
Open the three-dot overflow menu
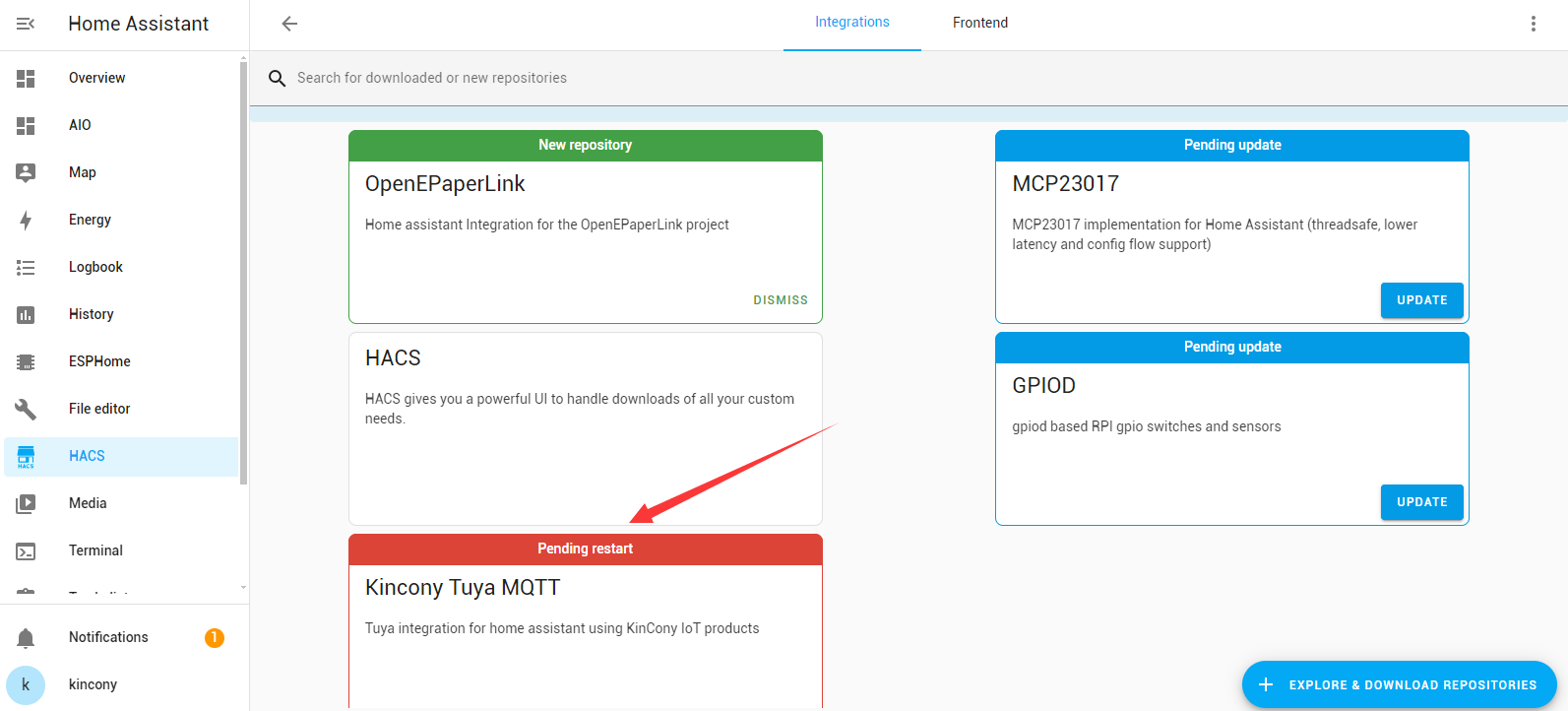point(1533,24)
